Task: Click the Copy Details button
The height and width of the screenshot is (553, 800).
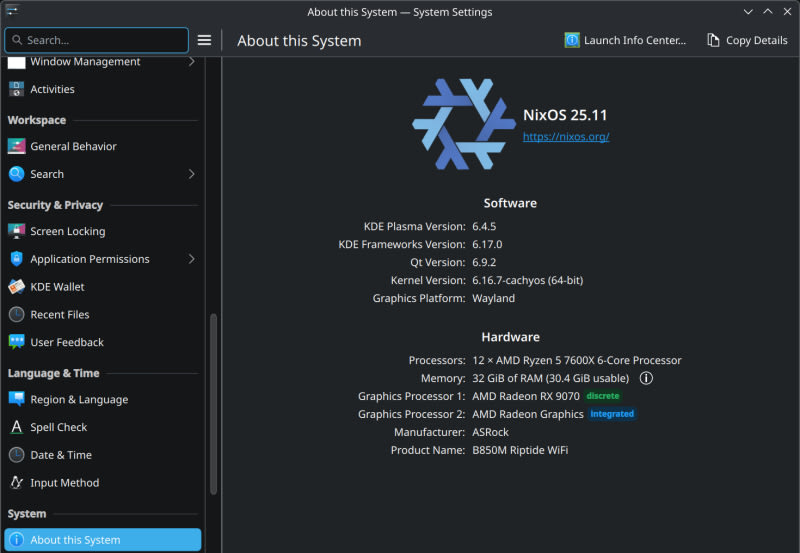Action: click(747, 40)
